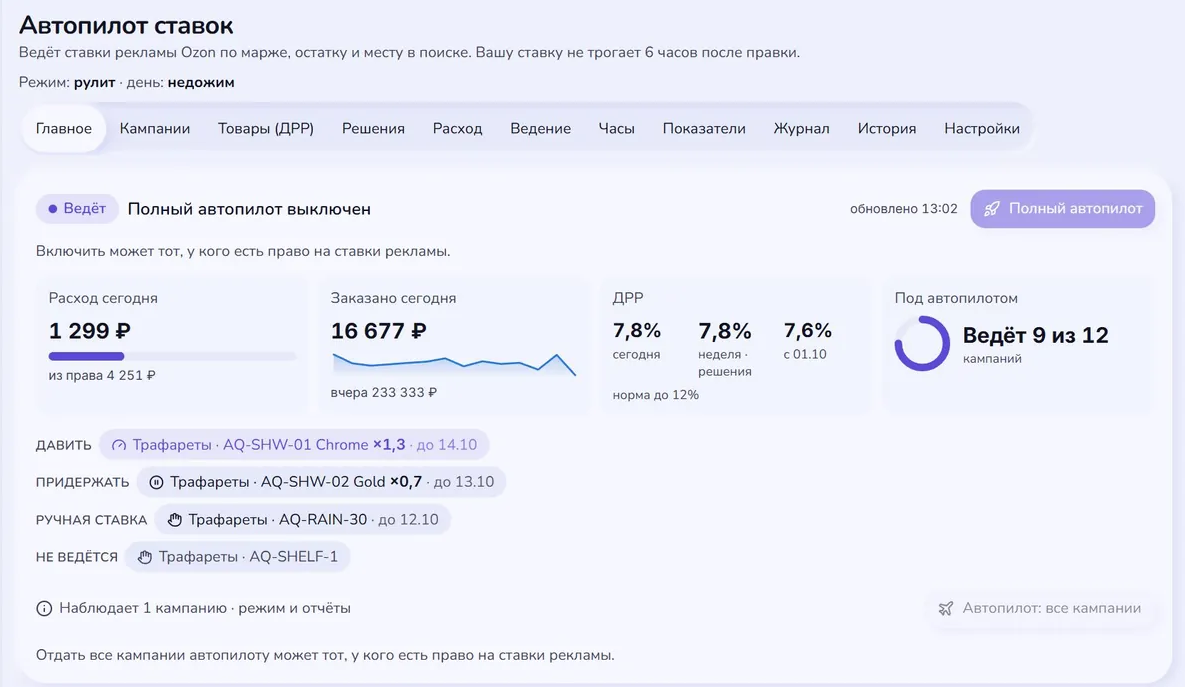Open the Главное tab
Image resolution: width=1185 pixels, height=687 pixels.
[63, 128]
